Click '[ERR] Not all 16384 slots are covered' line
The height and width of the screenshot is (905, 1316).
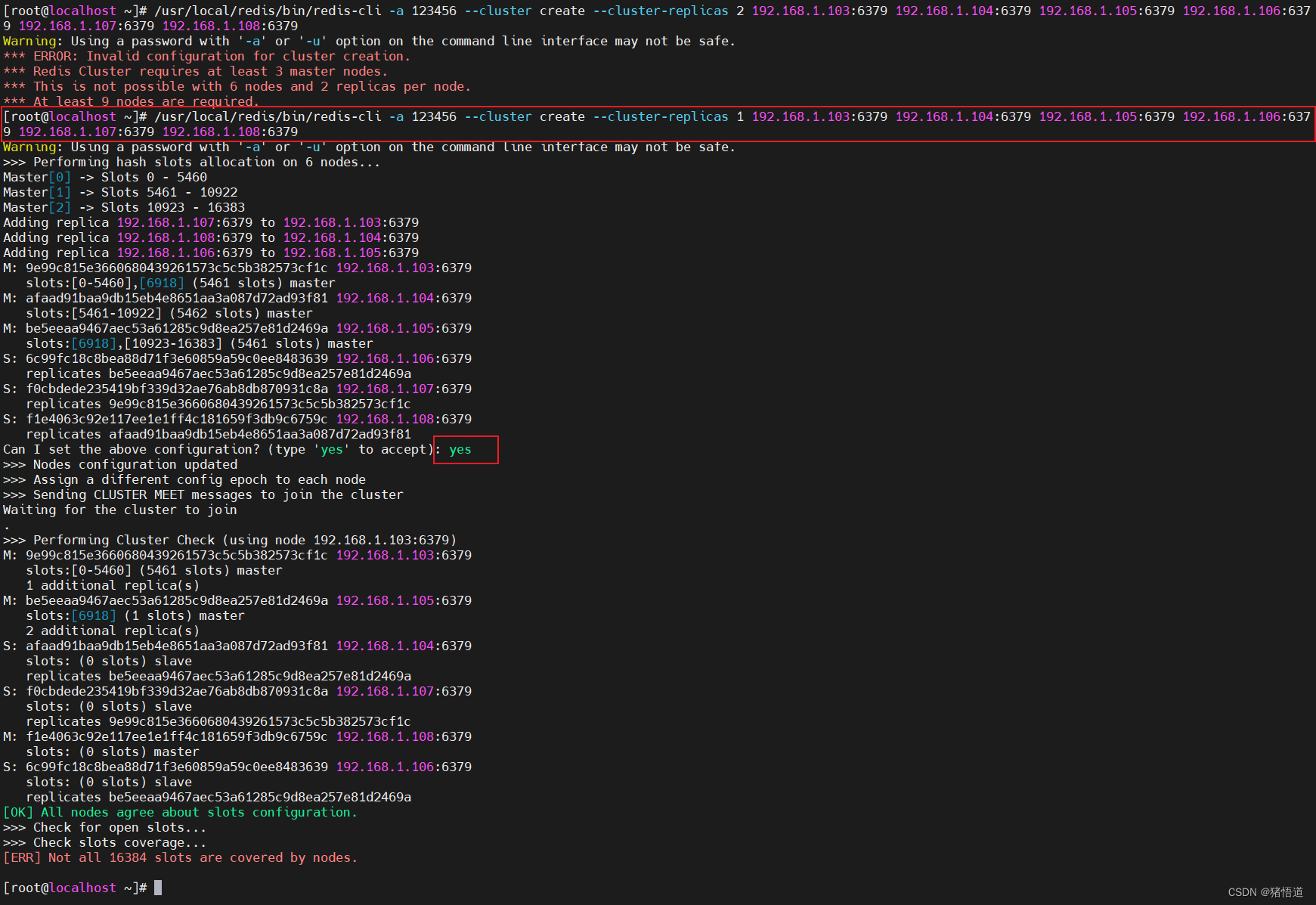coord(180,857)
